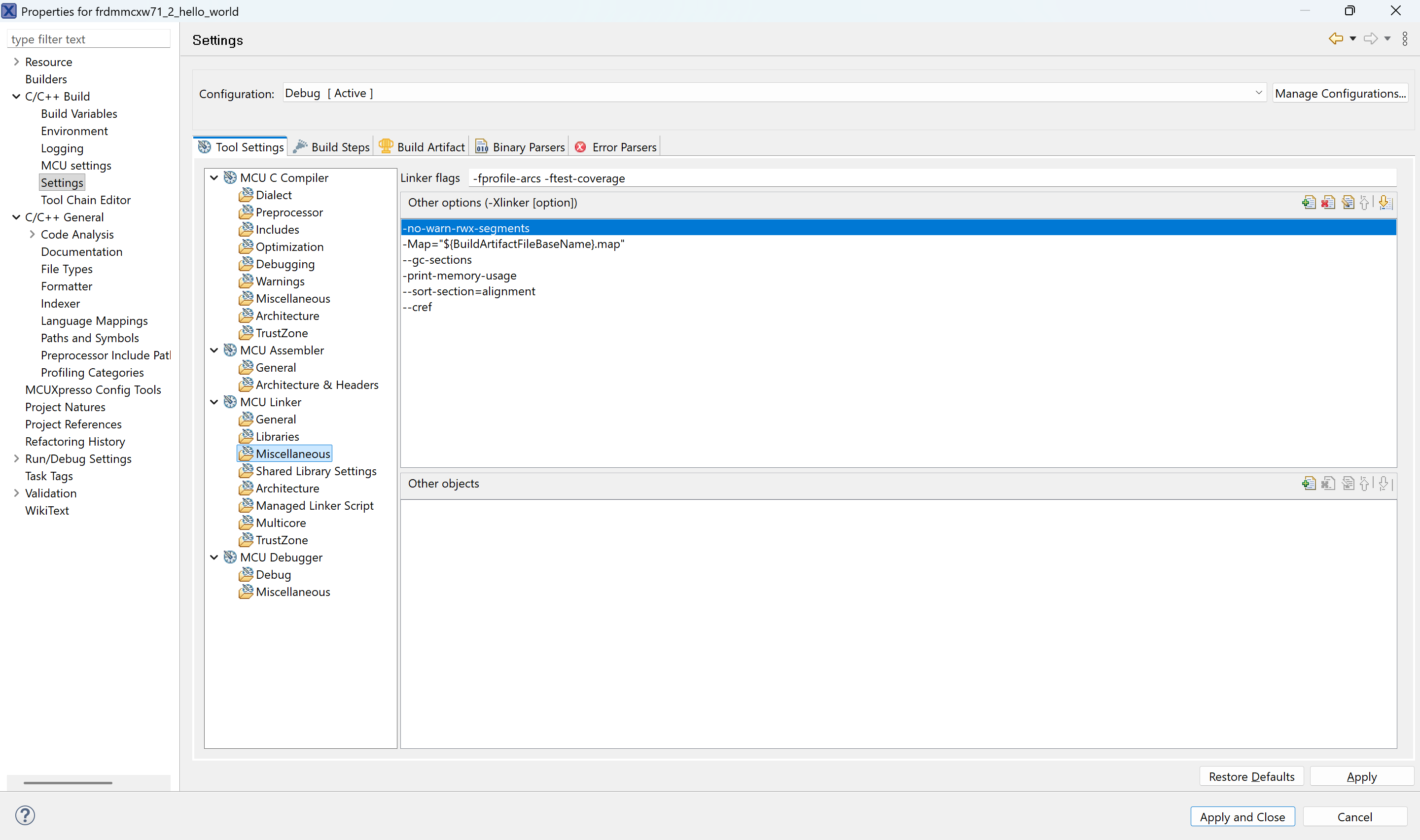Collapse the C/C++ Build category
The height and width of the screenshot is (840, 1420).
tap(16, 96)
